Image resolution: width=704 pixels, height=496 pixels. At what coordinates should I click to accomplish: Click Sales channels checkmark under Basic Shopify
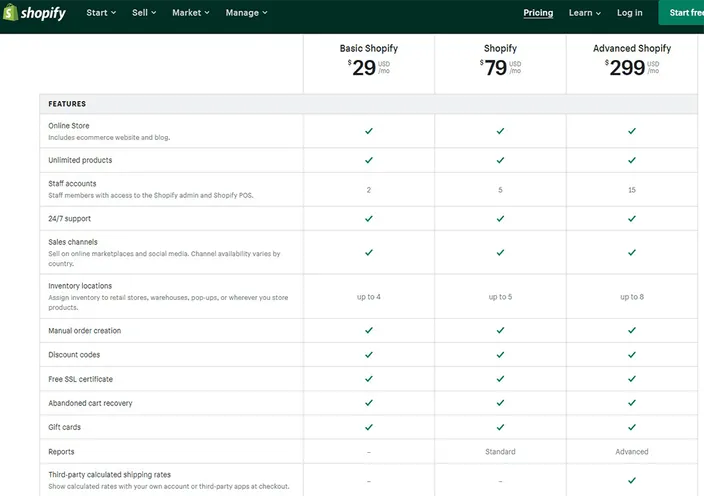[x=369, y=252]
